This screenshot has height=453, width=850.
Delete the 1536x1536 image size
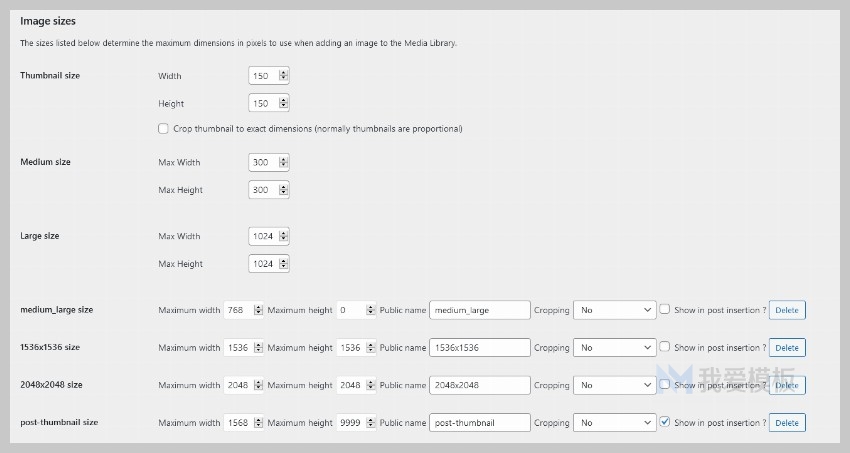(x=787, y=347)
